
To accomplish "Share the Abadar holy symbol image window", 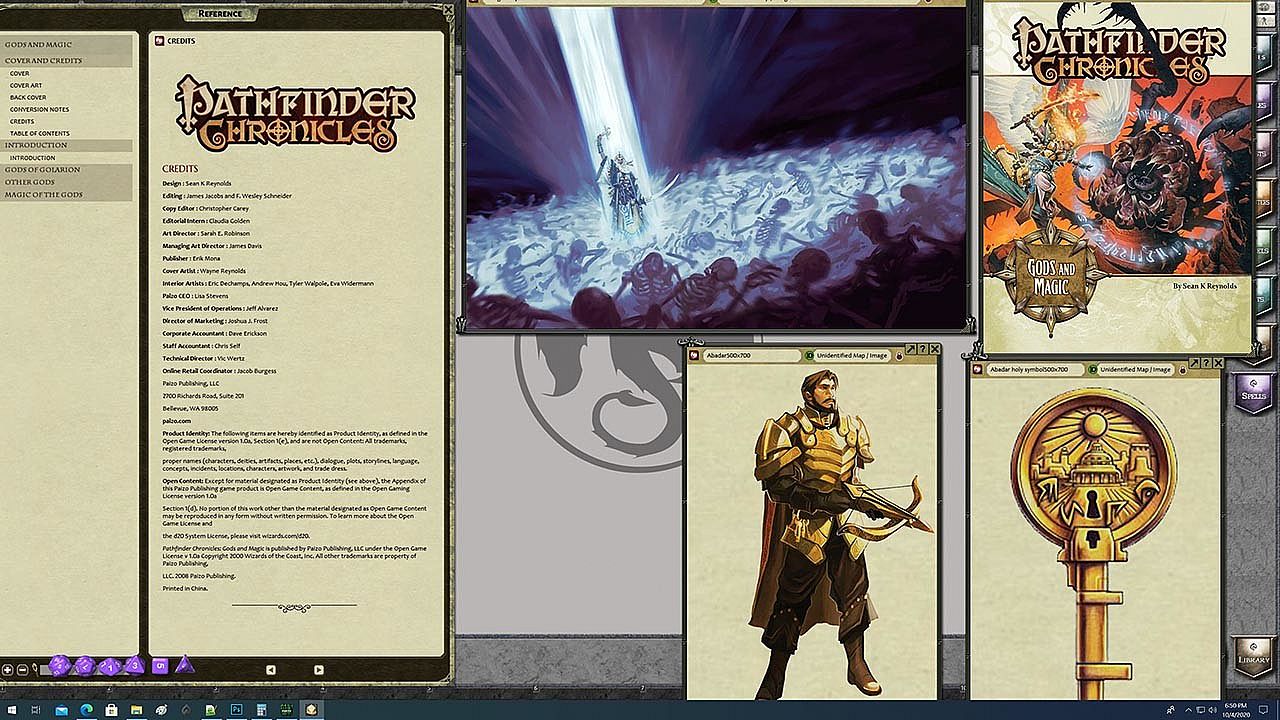I will [x=1194, y=362].
